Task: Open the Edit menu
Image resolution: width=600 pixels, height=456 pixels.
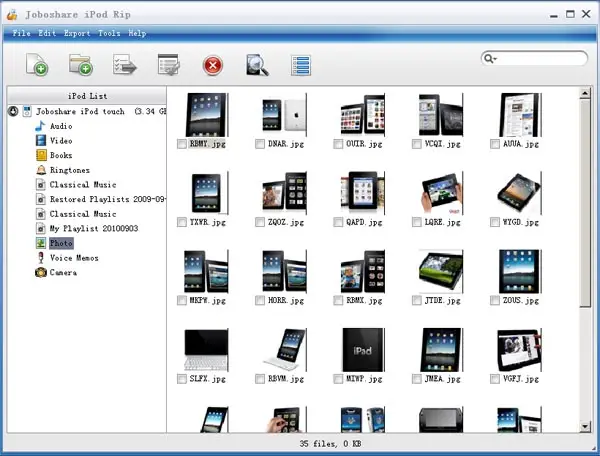Action: coord(47,33)
